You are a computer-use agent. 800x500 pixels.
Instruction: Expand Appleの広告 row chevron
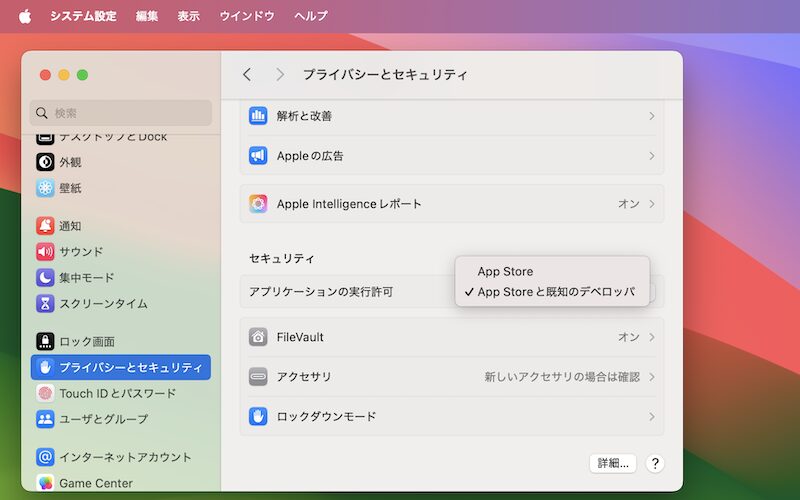[x=652, y=156]
